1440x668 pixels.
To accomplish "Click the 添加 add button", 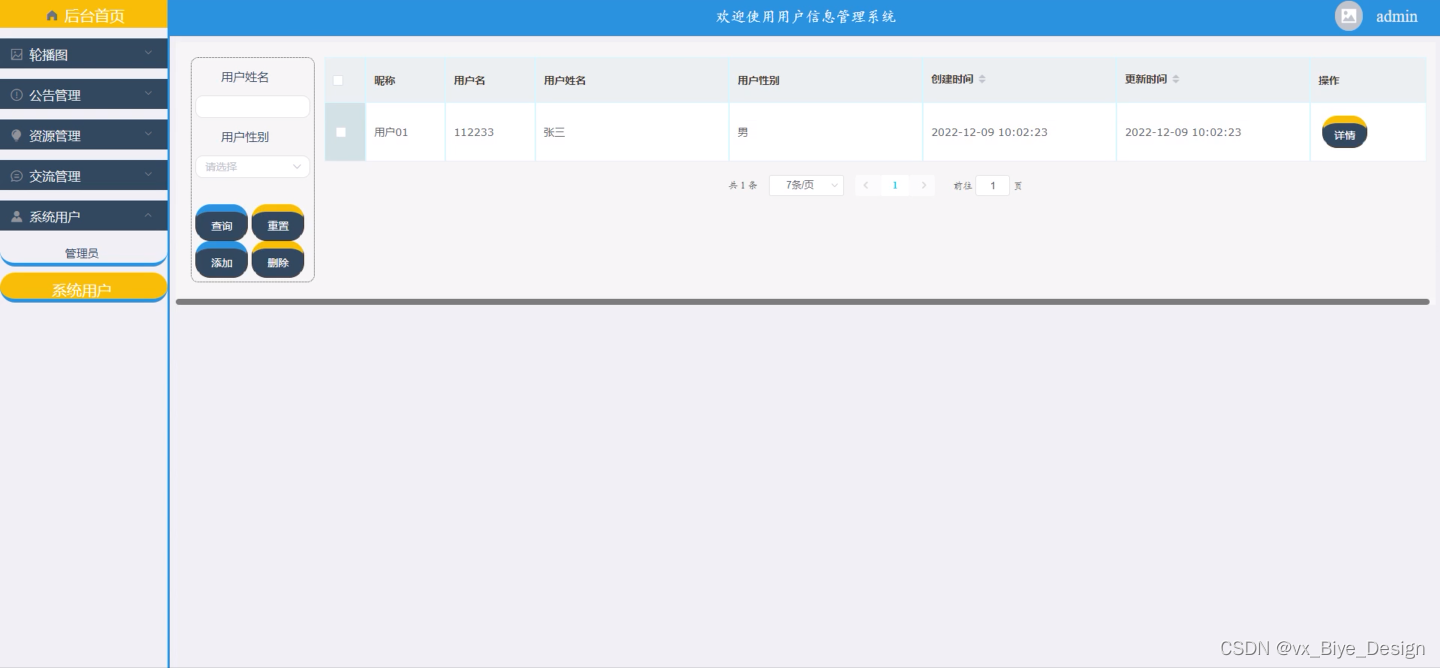I will (x=222, y=260).
